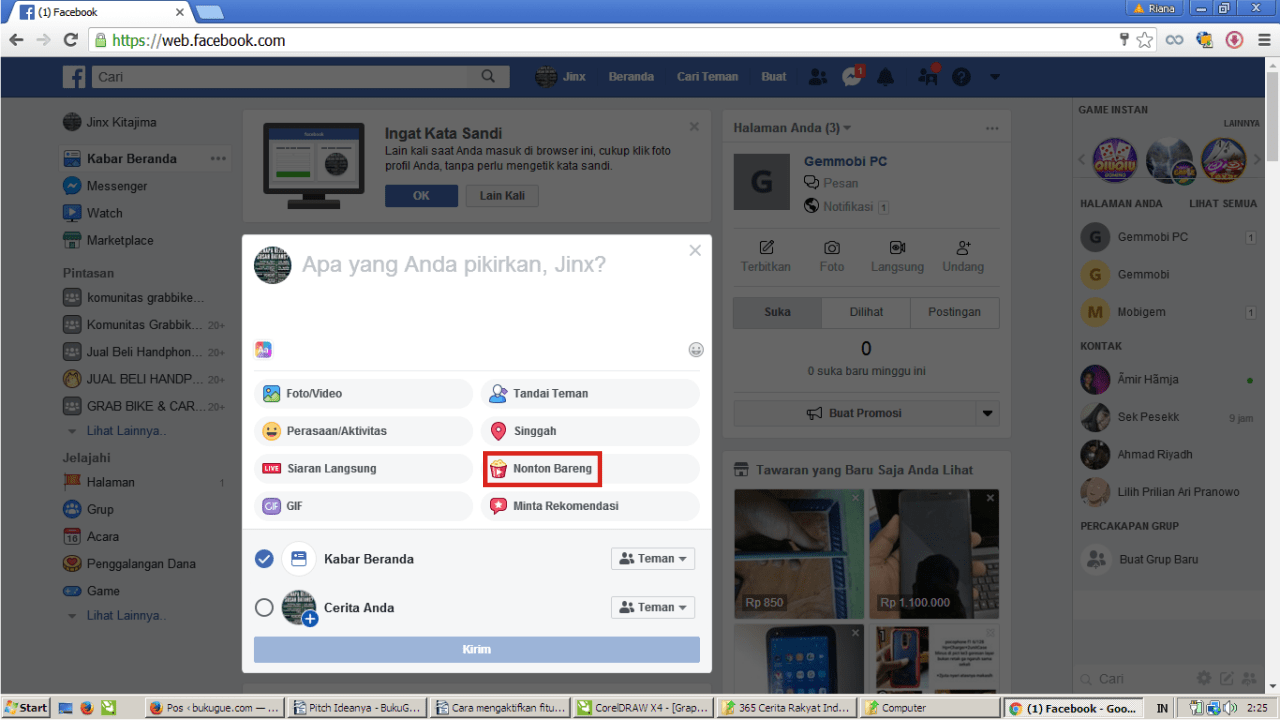Open Cari Teman in top navigation

tap(707, 77)
